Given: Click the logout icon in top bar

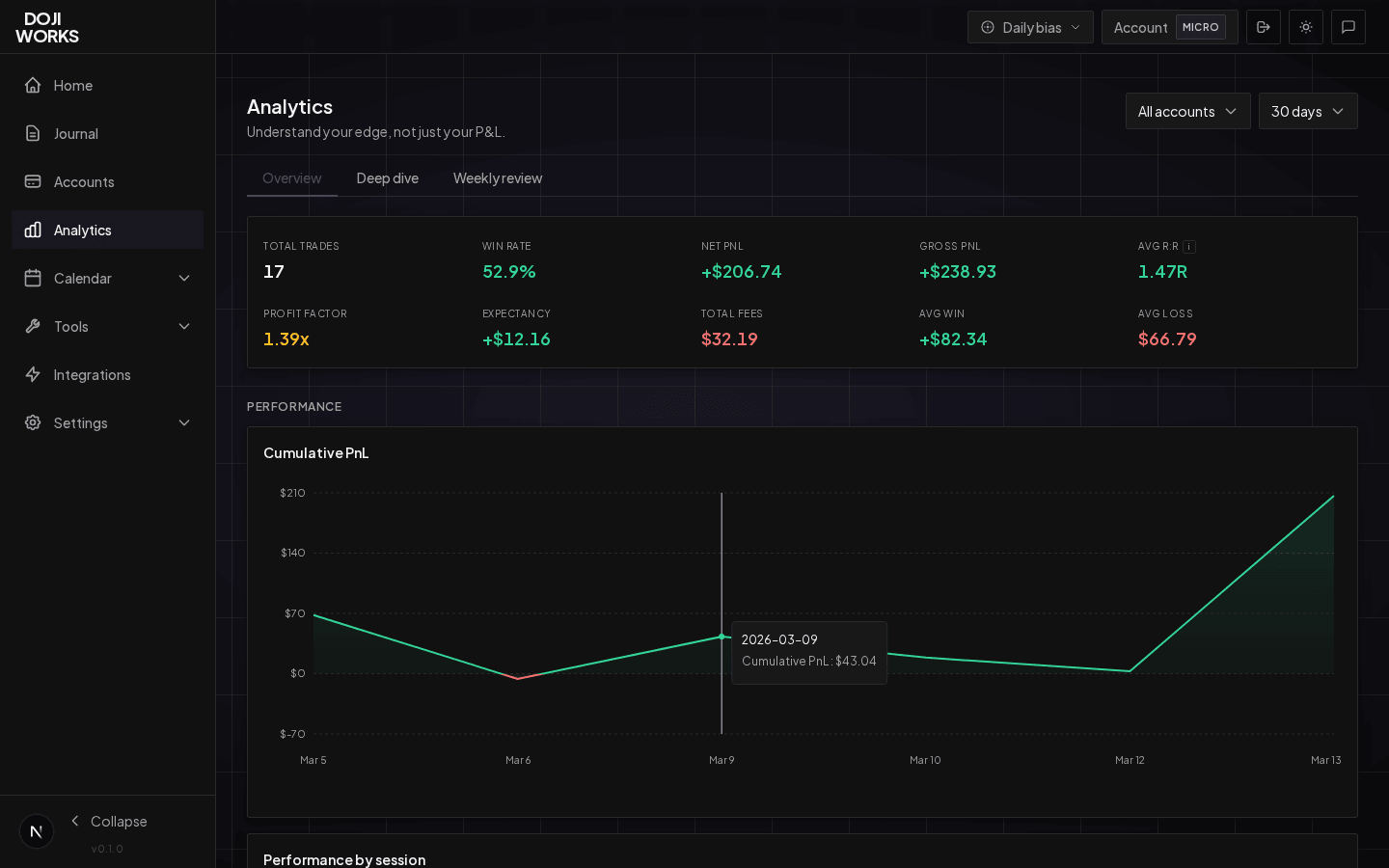Looking at the screenshot, I should pos(1263,27).
